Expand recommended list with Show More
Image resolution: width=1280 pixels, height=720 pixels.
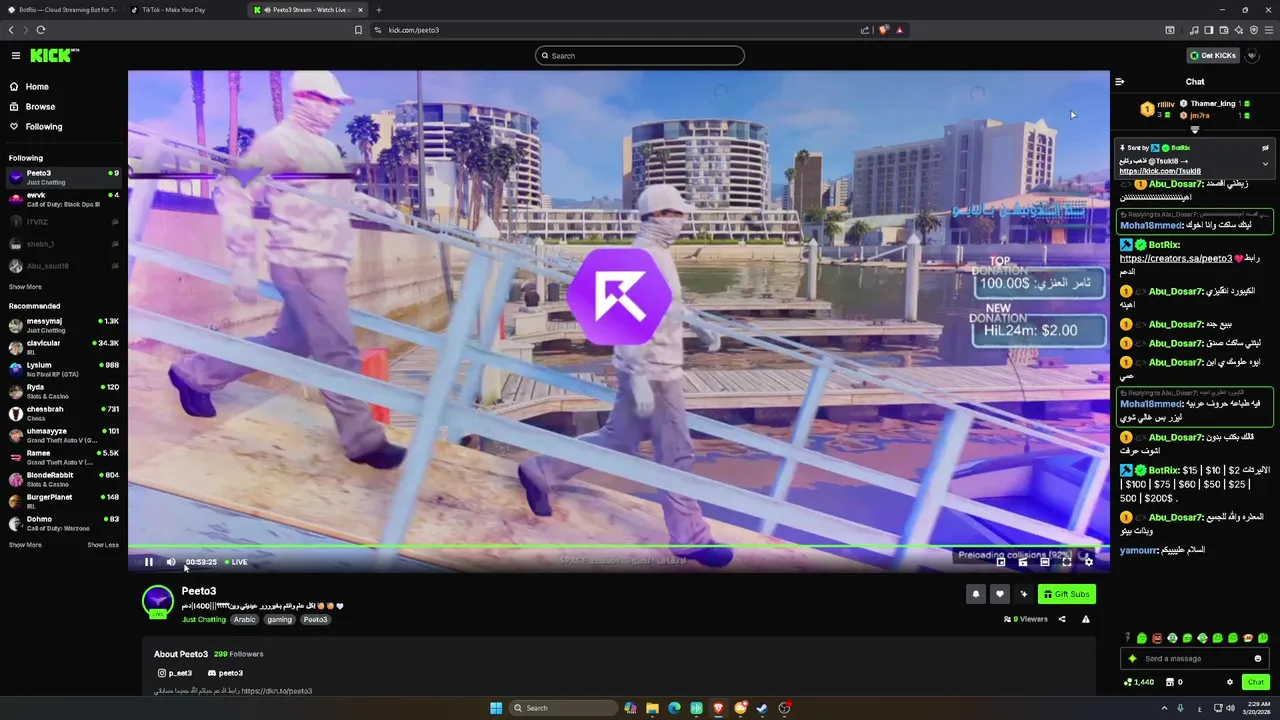point(25,545)
